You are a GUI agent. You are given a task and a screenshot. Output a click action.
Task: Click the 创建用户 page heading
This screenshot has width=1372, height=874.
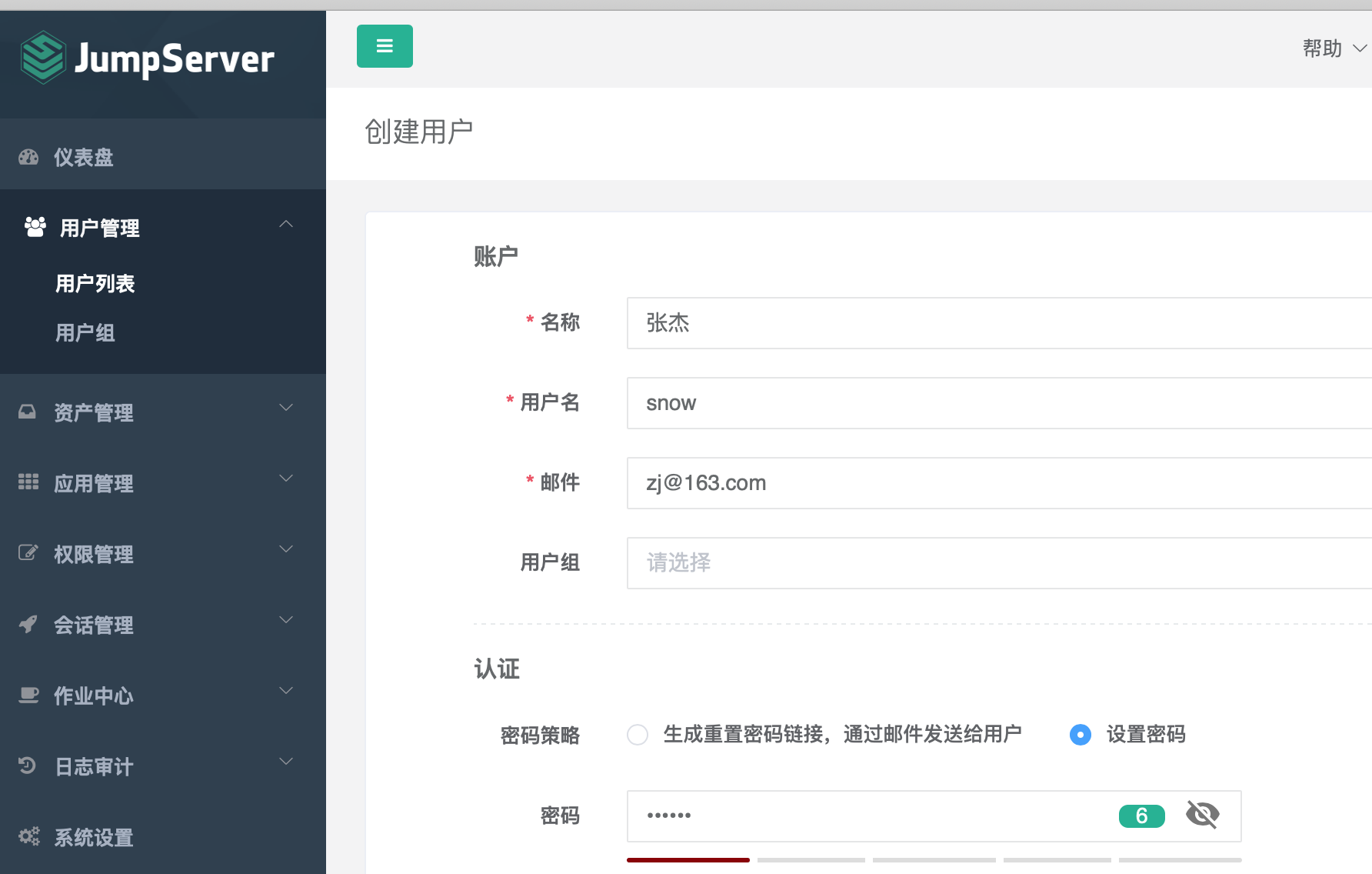[x=419, y=132]
